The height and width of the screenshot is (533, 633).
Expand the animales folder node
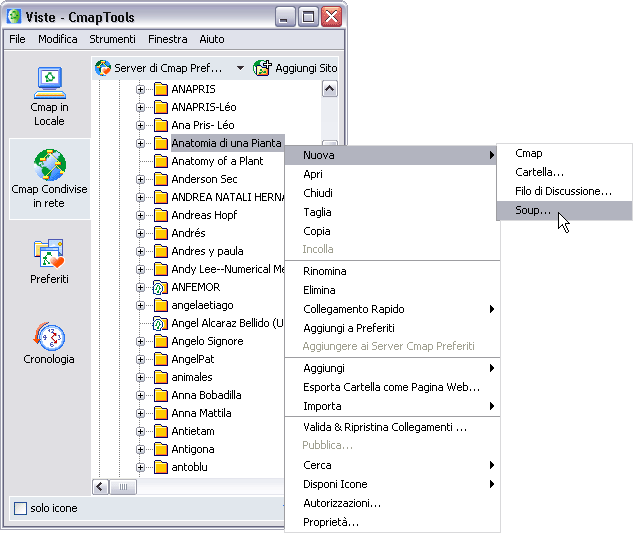[x=141, y=377]
